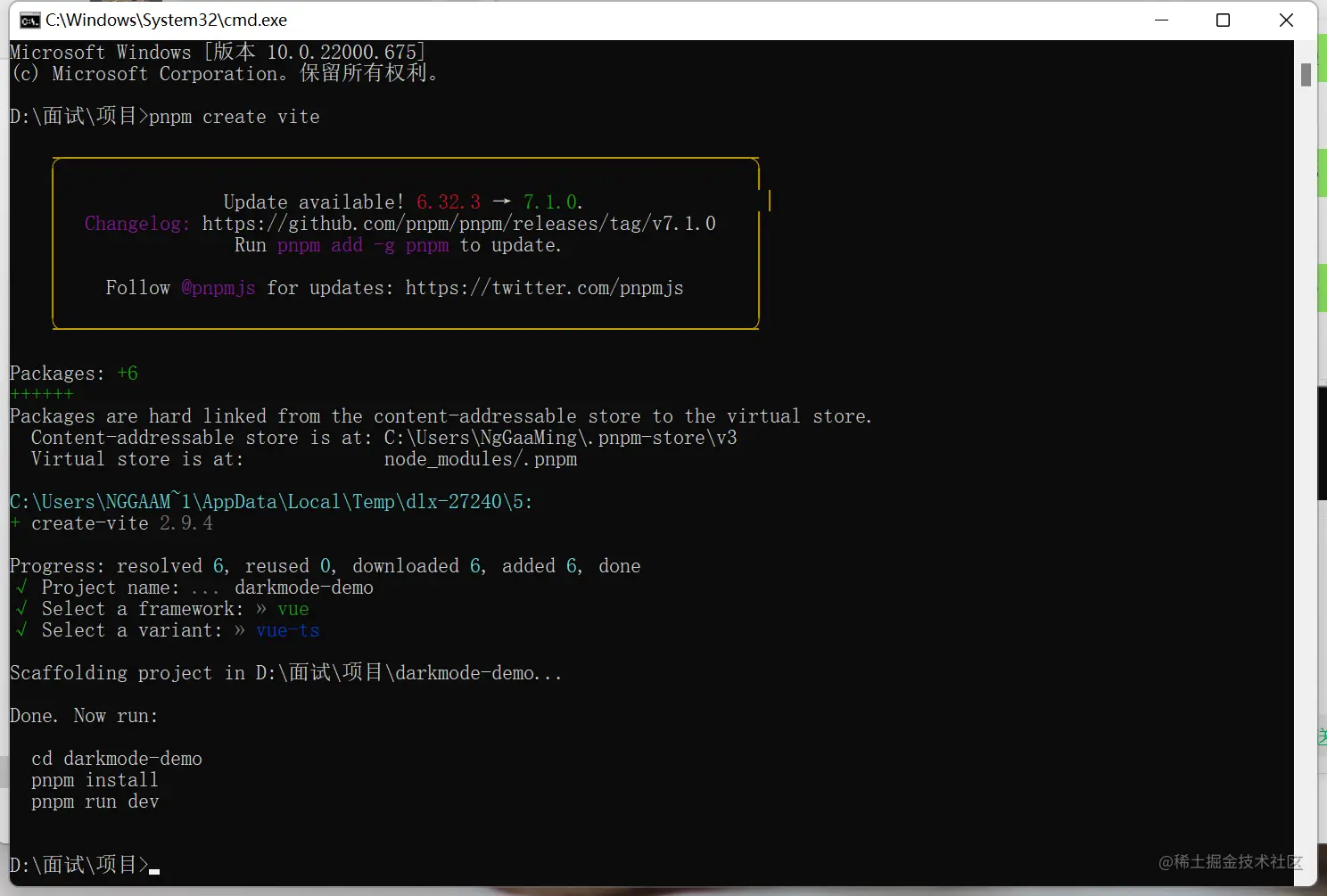Click the vertical scrollbar thumb
Viewport: 1327px width, 896px height.
pyautogui.click(x=1306, y=75)
